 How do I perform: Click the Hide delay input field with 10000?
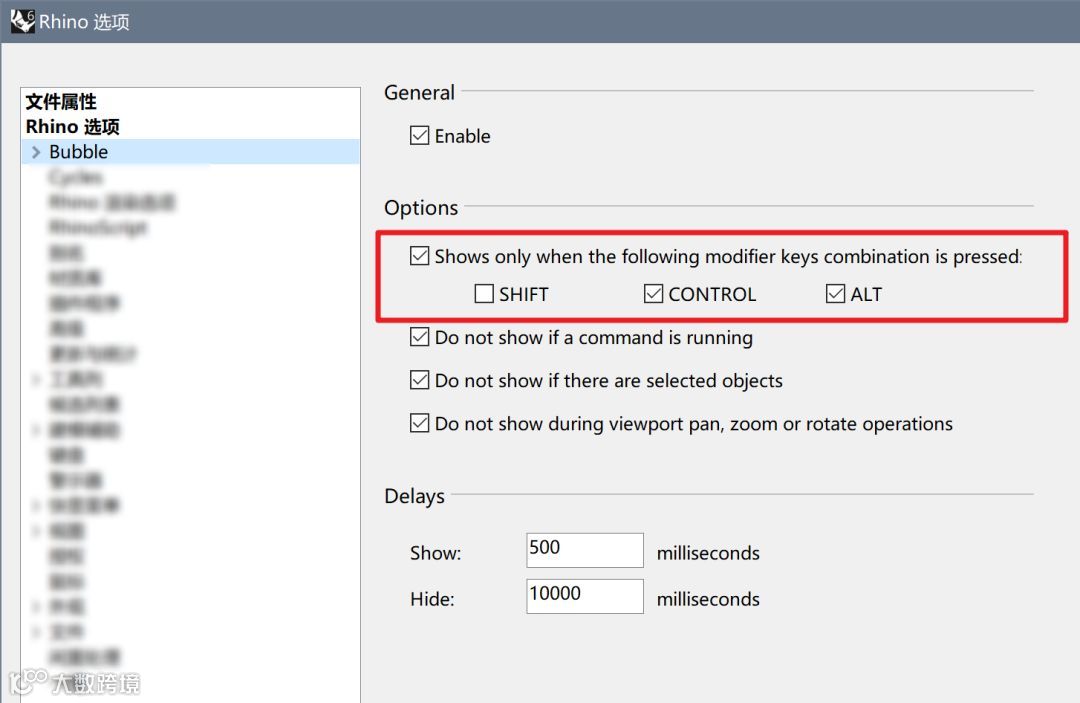[x=585, y=596]
